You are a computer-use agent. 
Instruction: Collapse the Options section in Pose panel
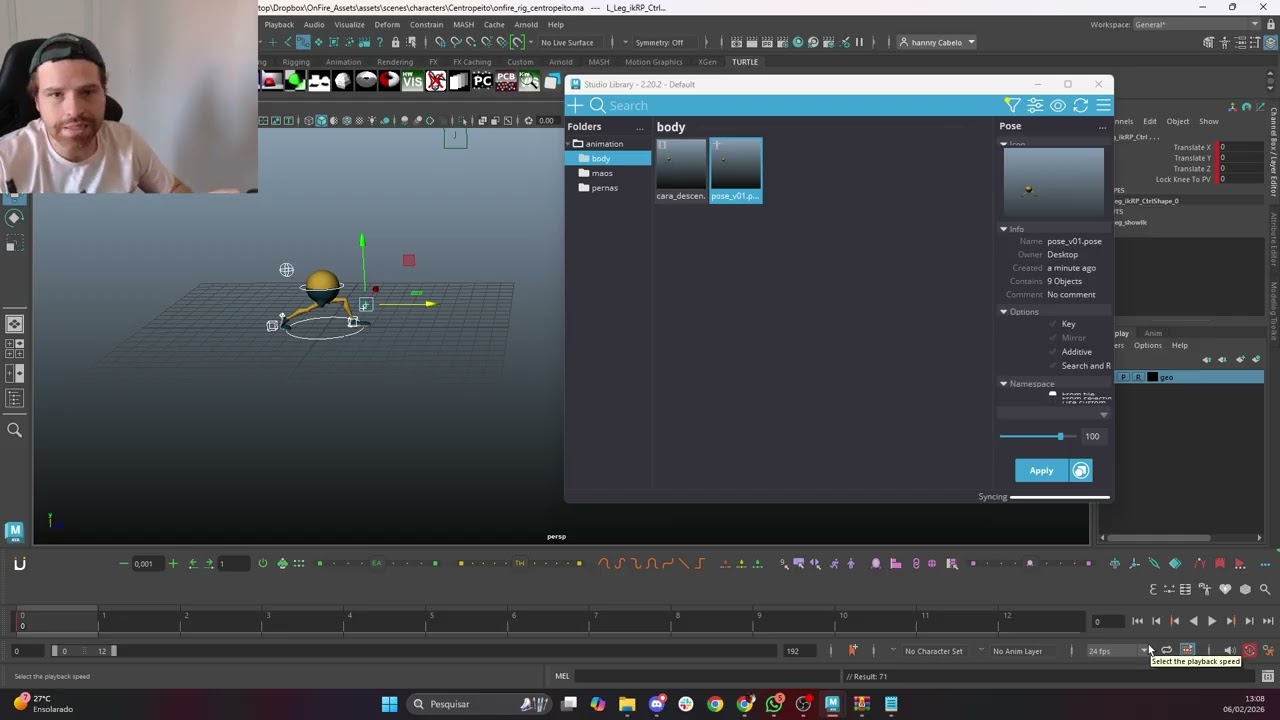pos(1004,312)
